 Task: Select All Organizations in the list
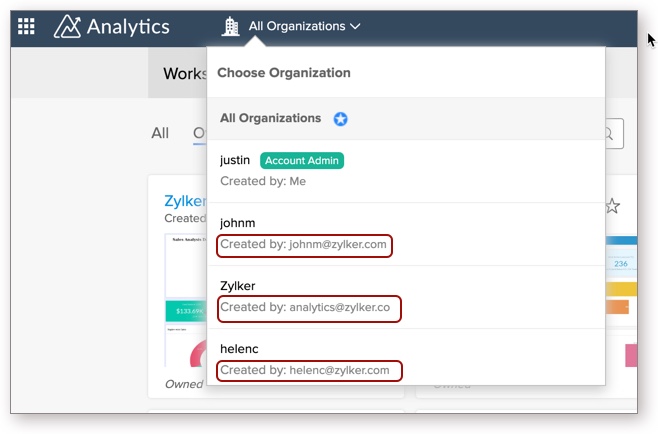coord(270,118)
